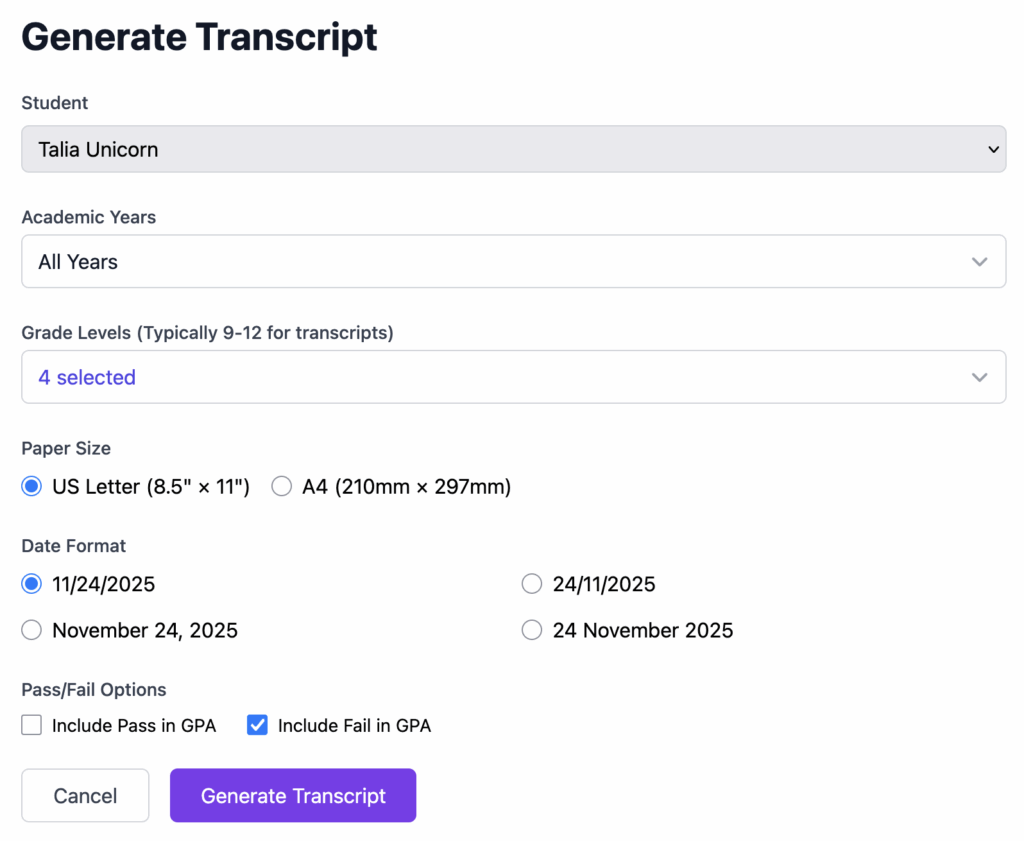Click the Include Pass in GPA label

134,725
